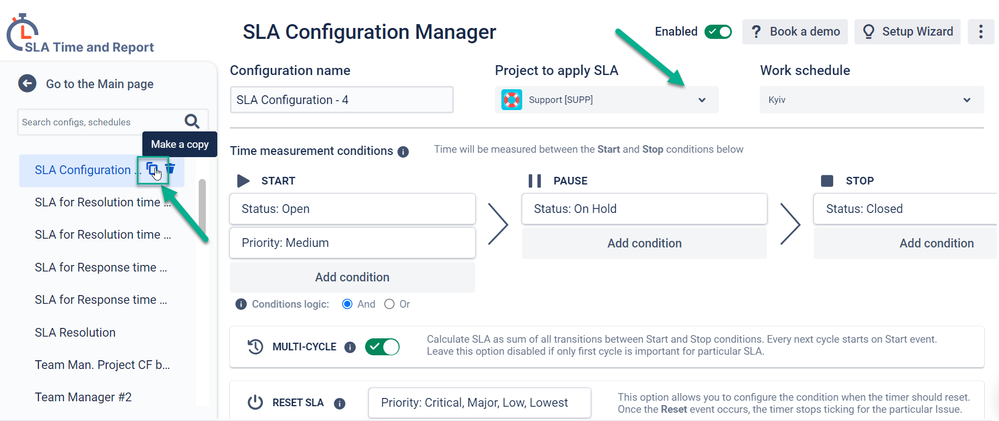Select the Or conditions logic radio
Image resolution: width=999 pixels, height=421 pixels.
[389, 304]
